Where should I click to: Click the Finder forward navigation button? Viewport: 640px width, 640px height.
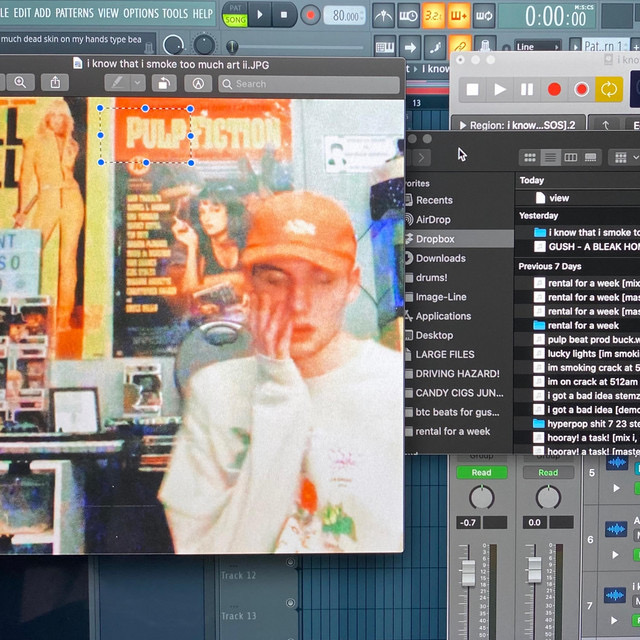click(421, 157)
